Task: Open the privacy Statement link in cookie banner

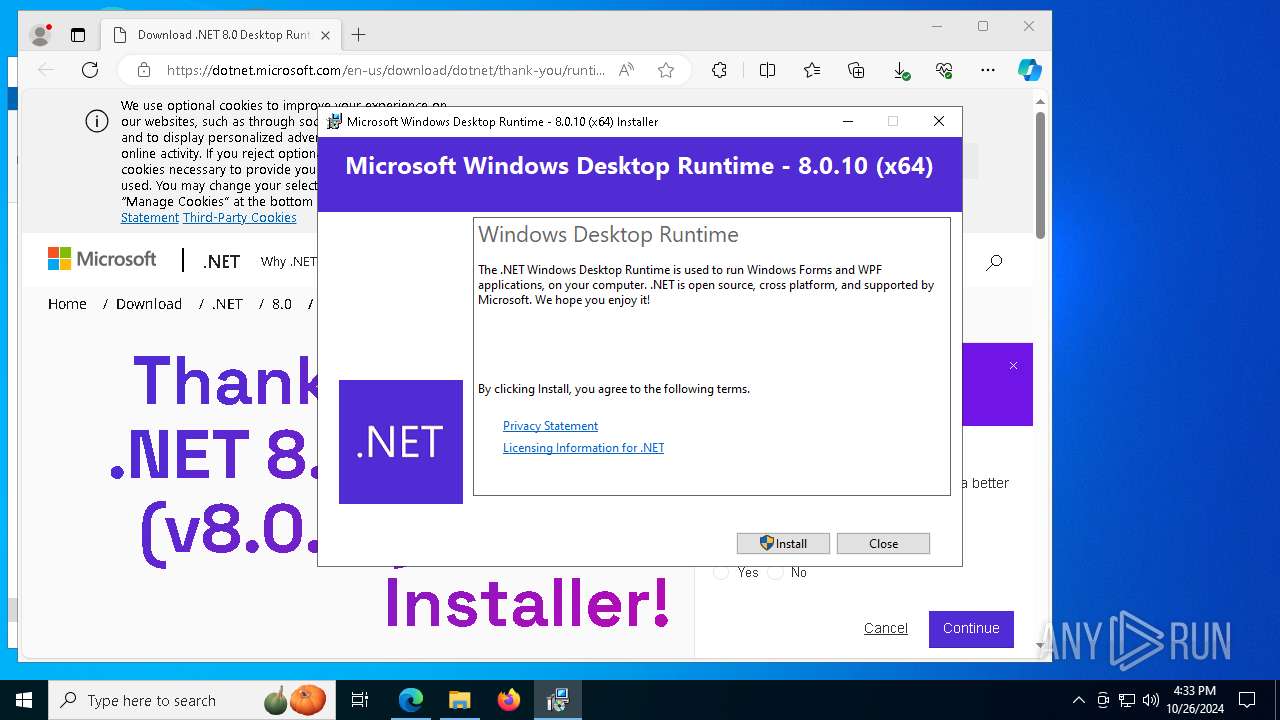Action: pos(150,218)
